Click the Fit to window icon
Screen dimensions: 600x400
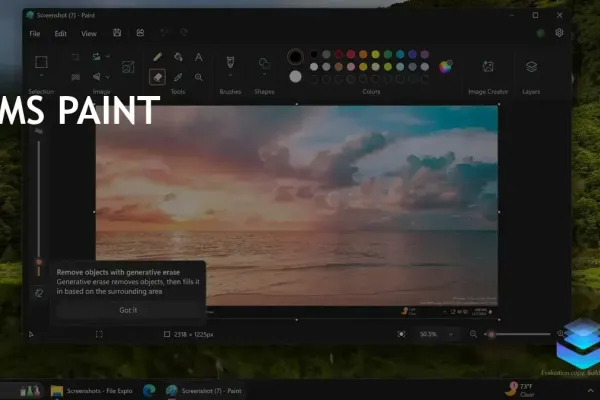(x=401, y=334)
